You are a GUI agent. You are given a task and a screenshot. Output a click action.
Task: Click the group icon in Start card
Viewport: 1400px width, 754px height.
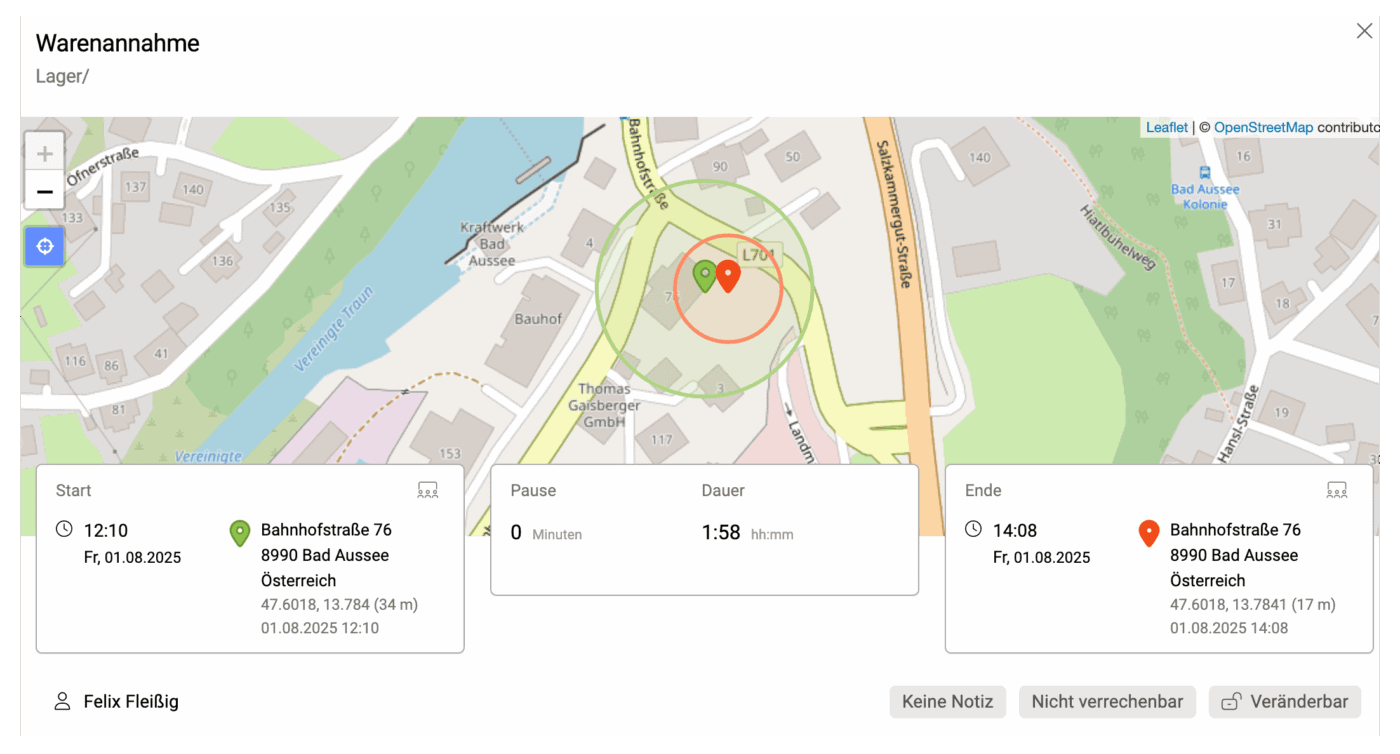click(428, 490)
